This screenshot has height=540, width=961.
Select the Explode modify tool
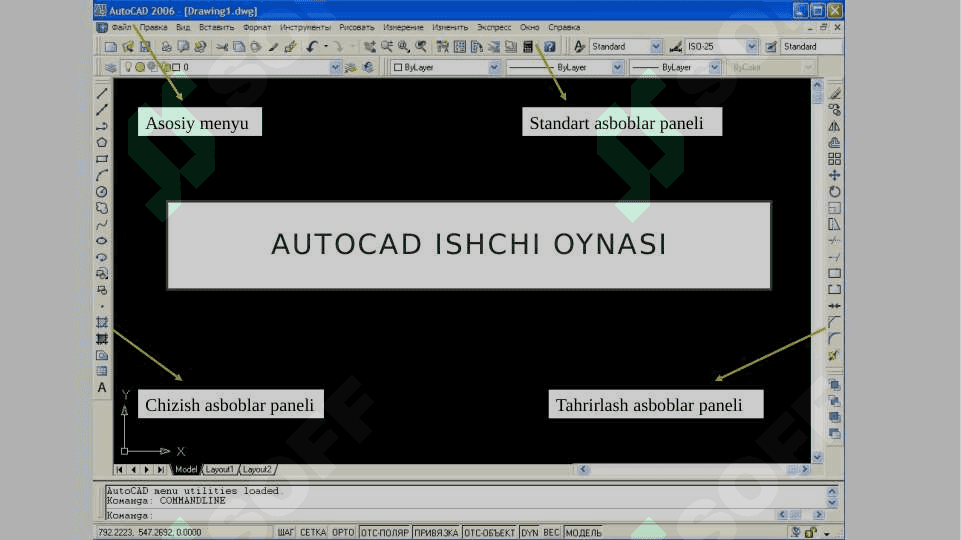(834, 355)
